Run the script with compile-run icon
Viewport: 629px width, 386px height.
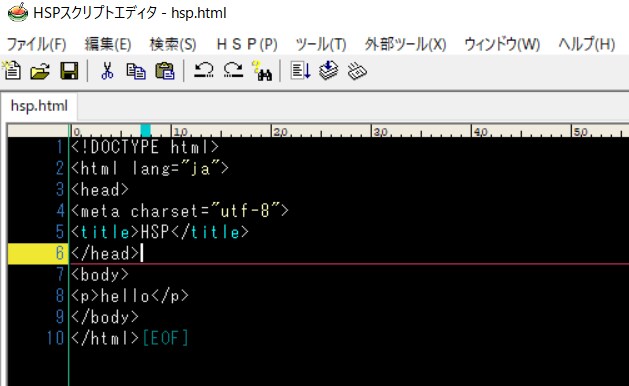300,71
